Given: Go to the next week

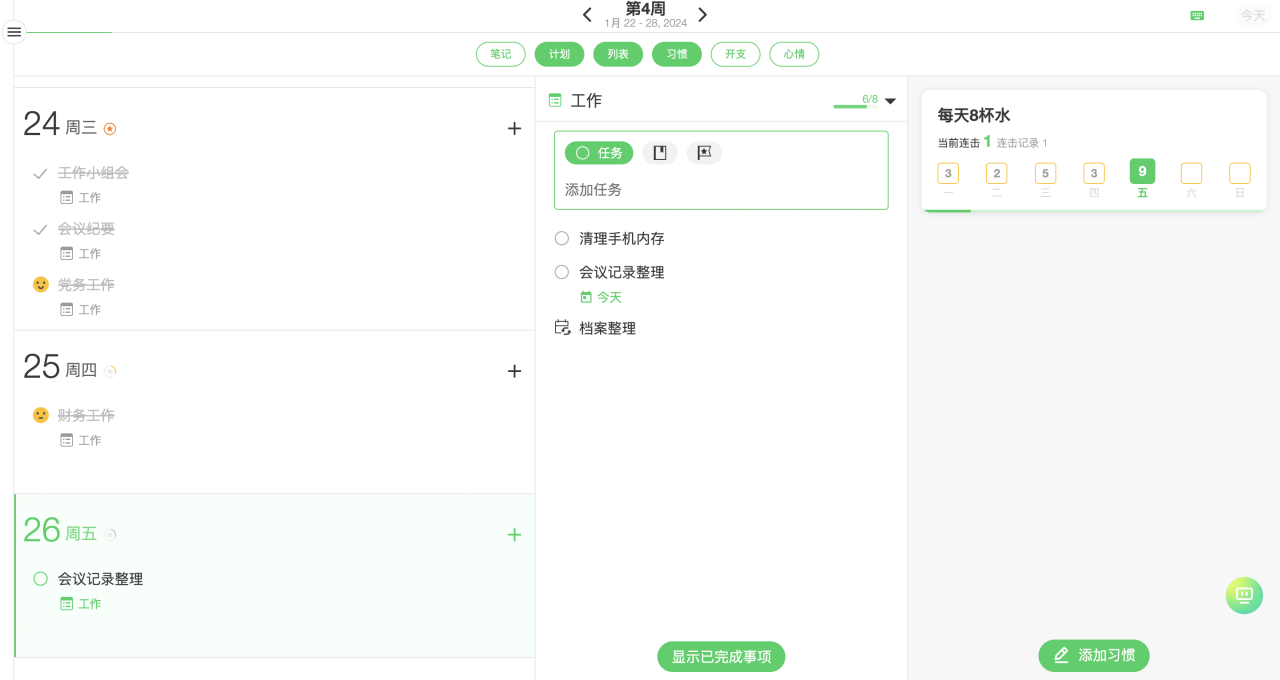Looking at the screenshot, I should tap(703, 15).
